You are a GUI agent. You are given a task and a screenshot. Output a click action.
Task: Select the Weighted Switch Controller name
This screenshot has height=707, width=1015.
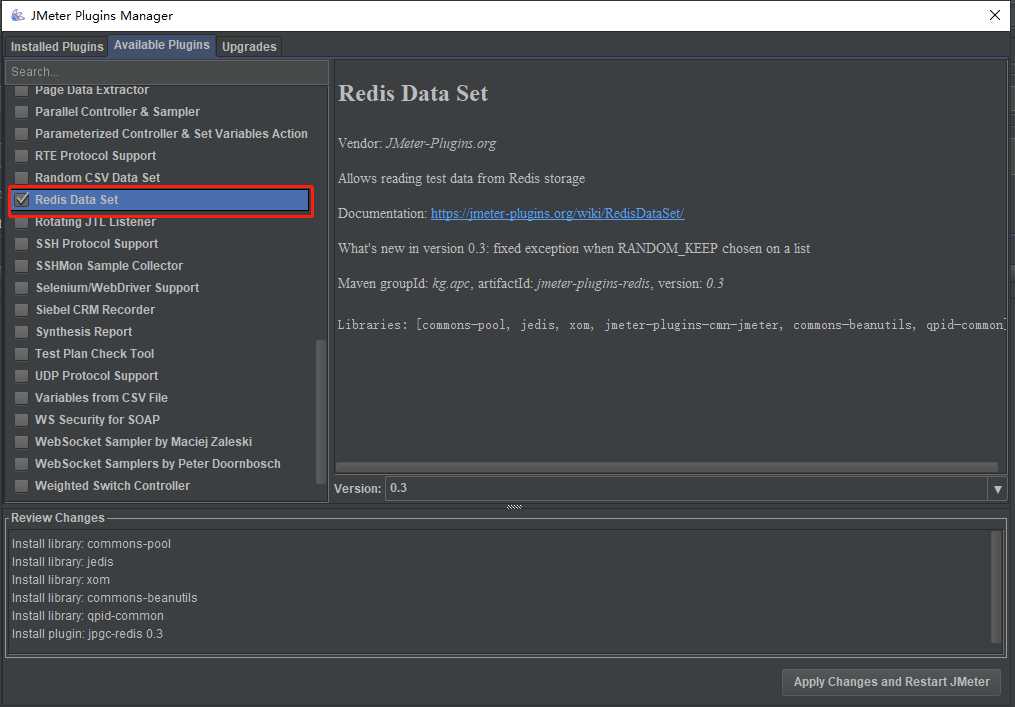click(x=112, y=486)
